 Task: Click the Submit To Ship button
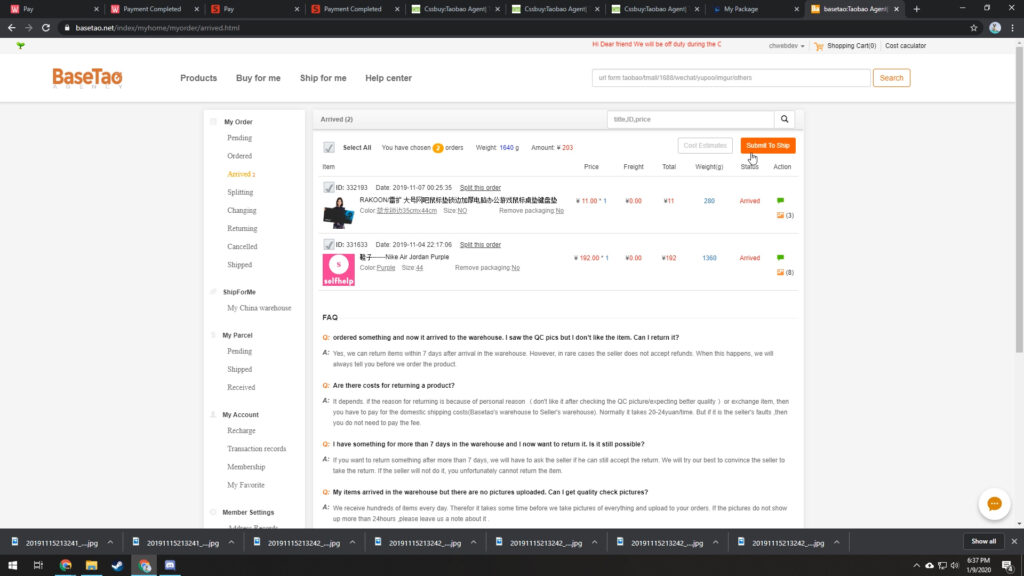click(x=767, y=146)
